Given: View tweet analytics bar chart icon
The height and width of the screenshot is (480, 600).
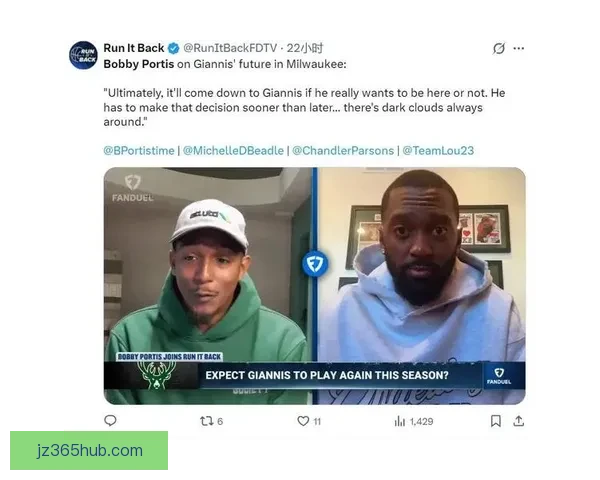Looking at the screenshot, I should [x=399, y=421].
